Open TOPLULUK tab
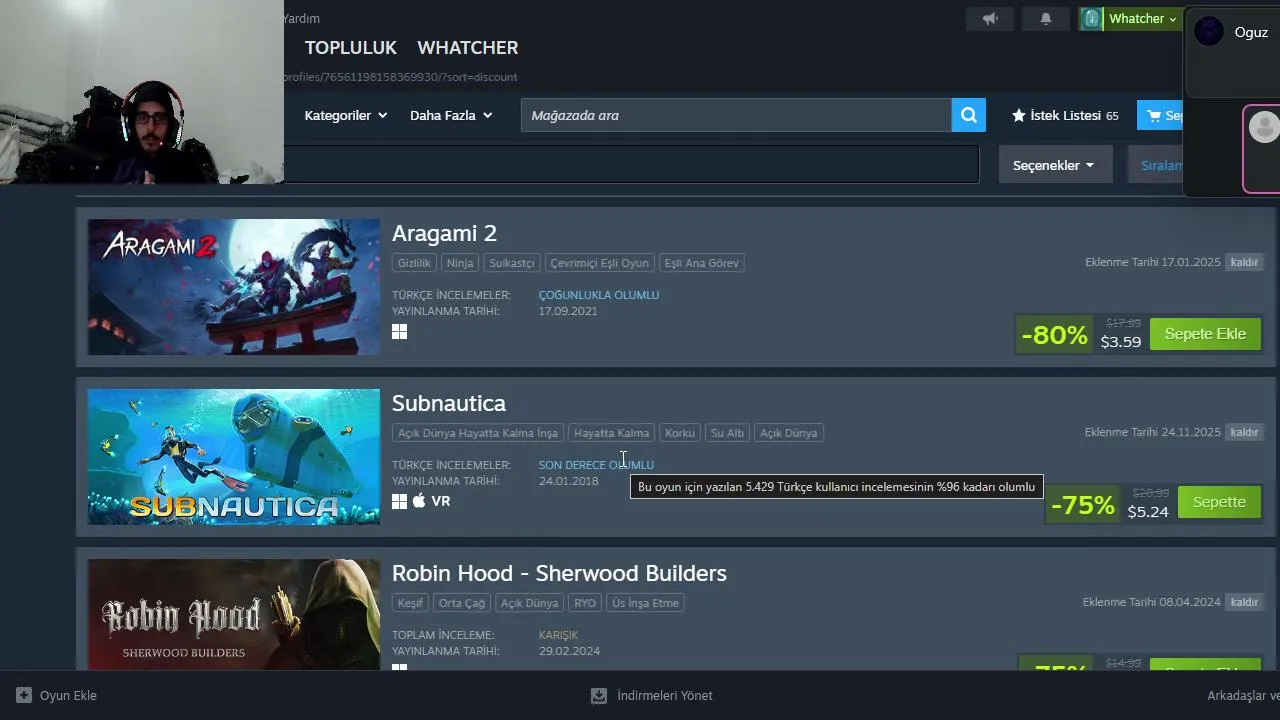 pos(351,47)
